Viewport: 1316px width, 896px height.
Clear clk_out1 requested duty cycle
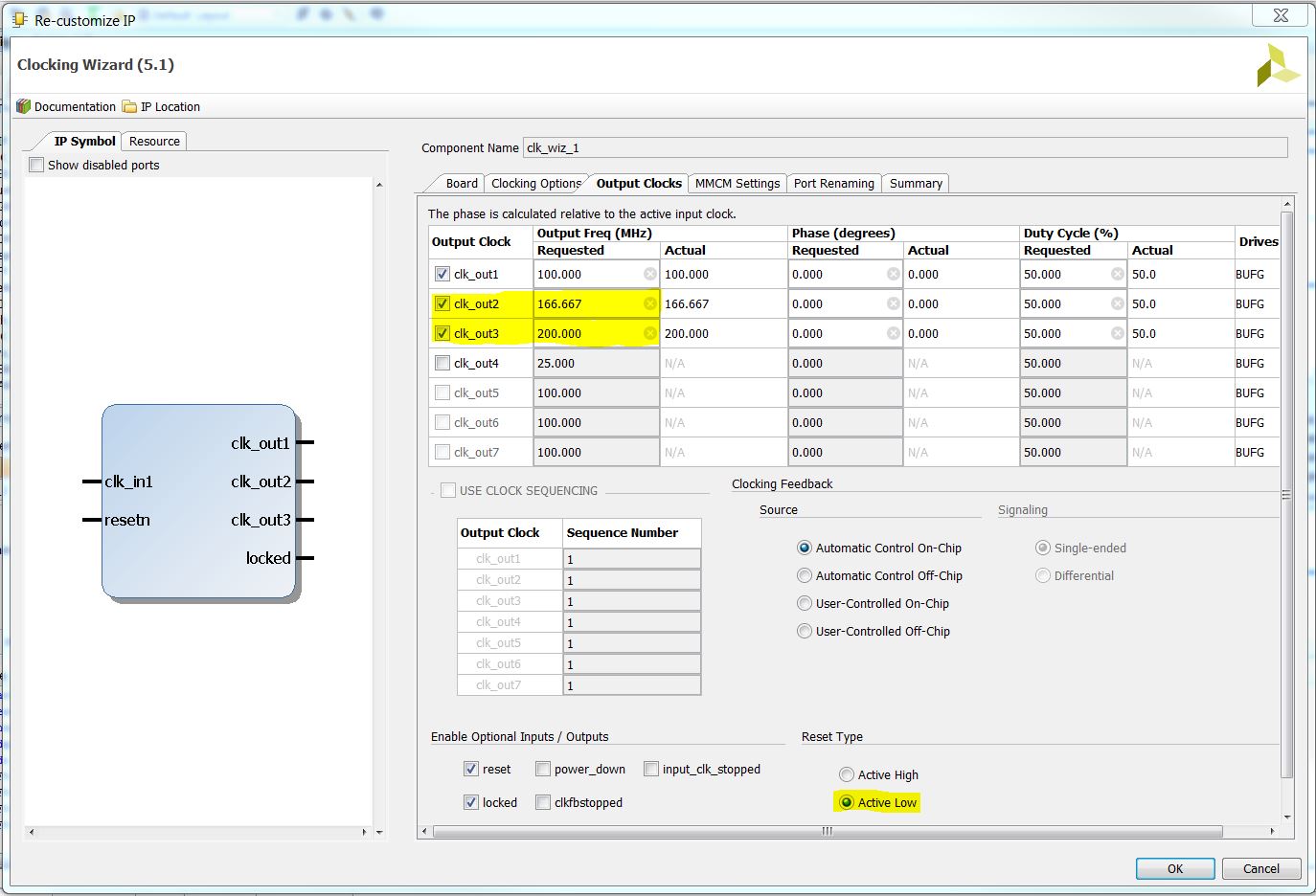tap(1118, 274)
